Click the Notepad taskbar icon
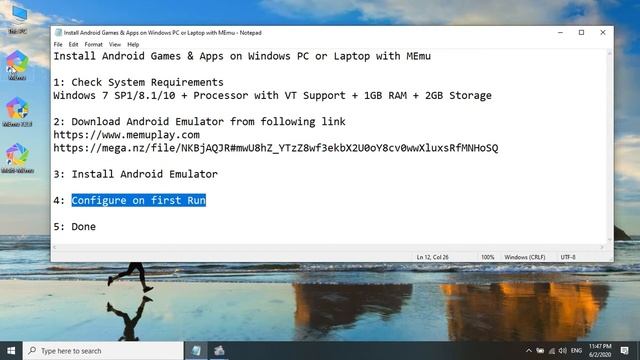This screenshot has width=640, height=360. [196, 351]
